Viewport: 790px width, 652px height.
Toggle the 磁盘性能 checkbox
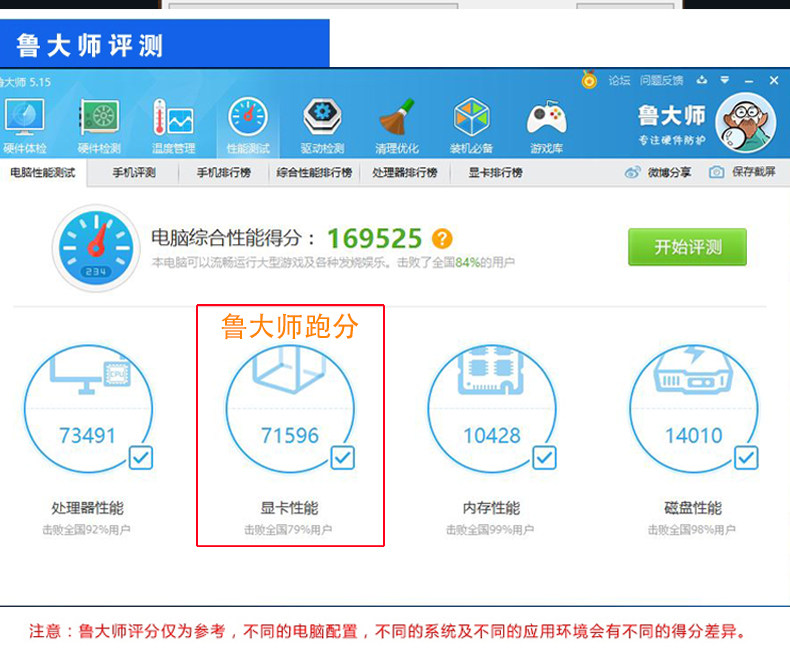[x=746, y=458]
